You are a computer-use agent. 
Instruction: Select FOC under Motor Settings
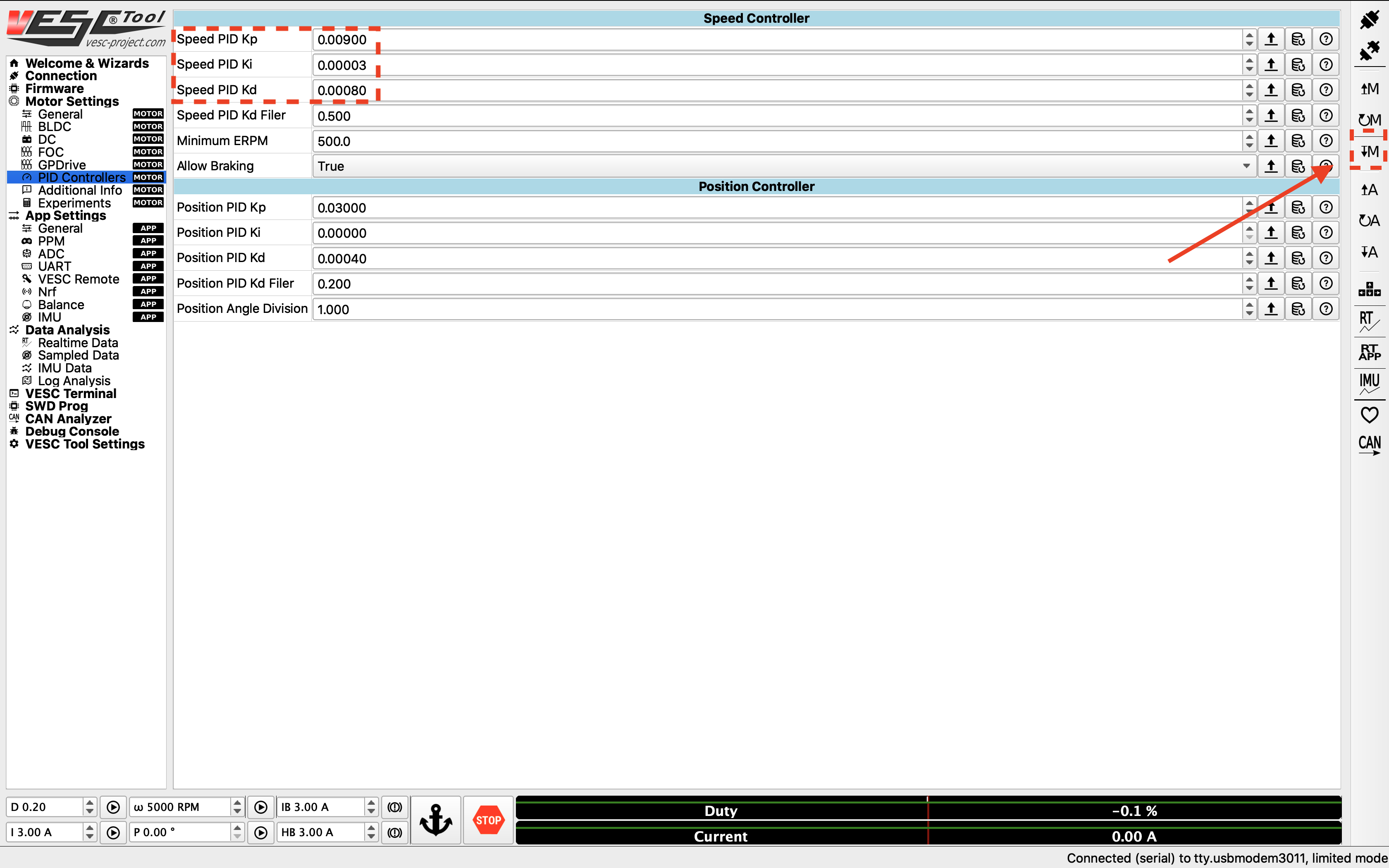(x=50, y=152)
